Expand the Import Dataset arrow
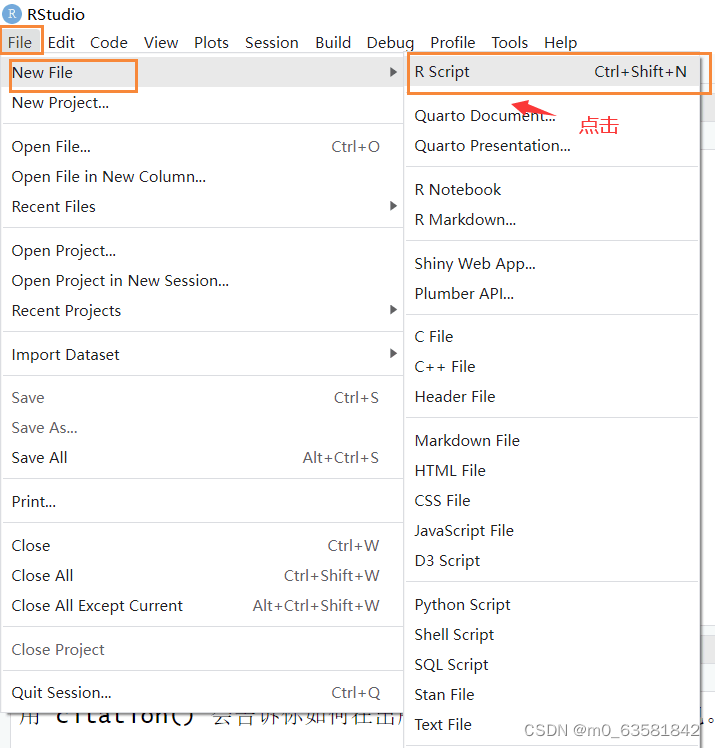The height and width of the screenshot is (748, 715). (x=393, y=353)
